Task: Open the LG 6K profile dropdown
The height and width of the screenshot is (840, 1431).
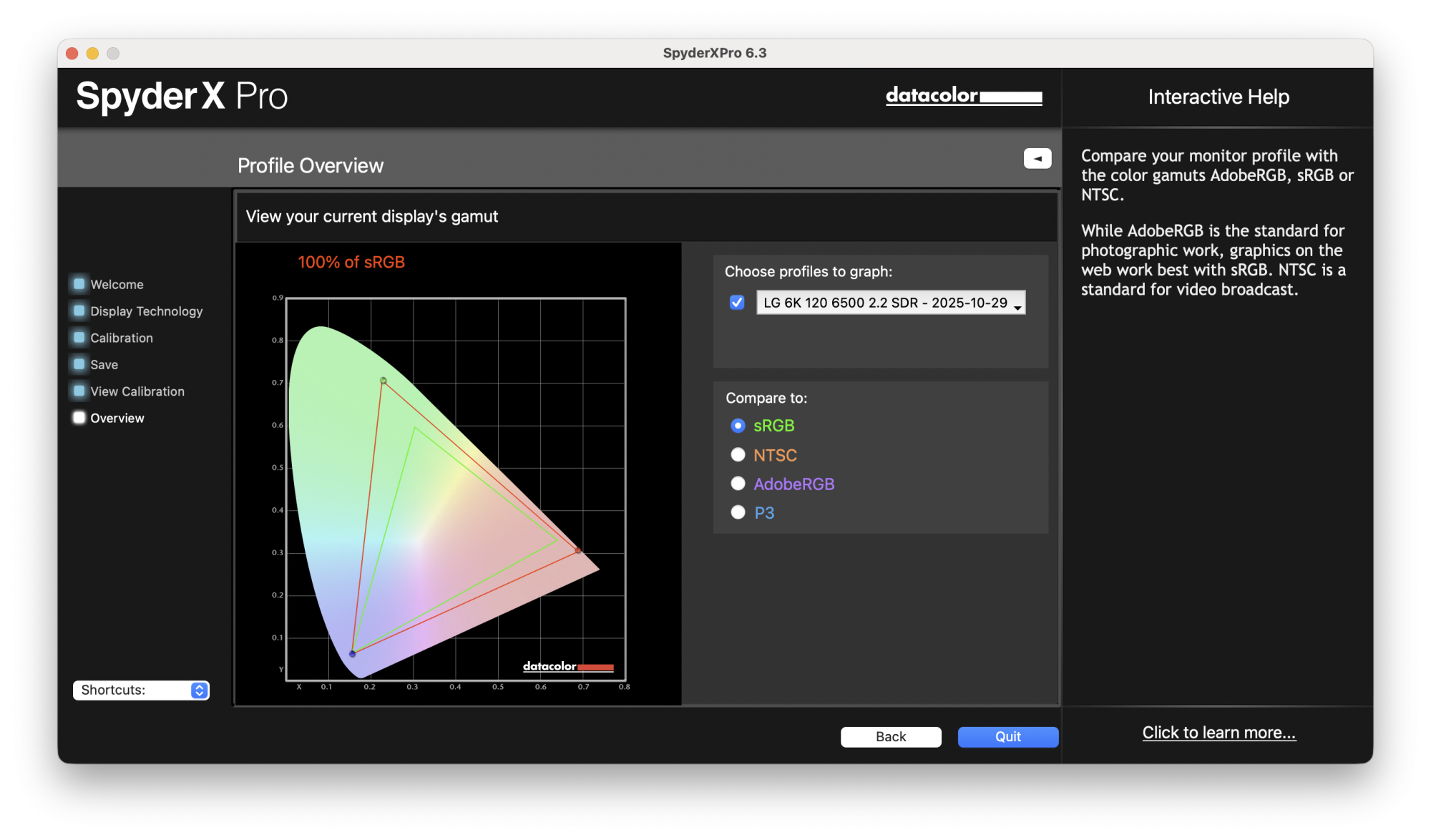Action: pos(890,303)
